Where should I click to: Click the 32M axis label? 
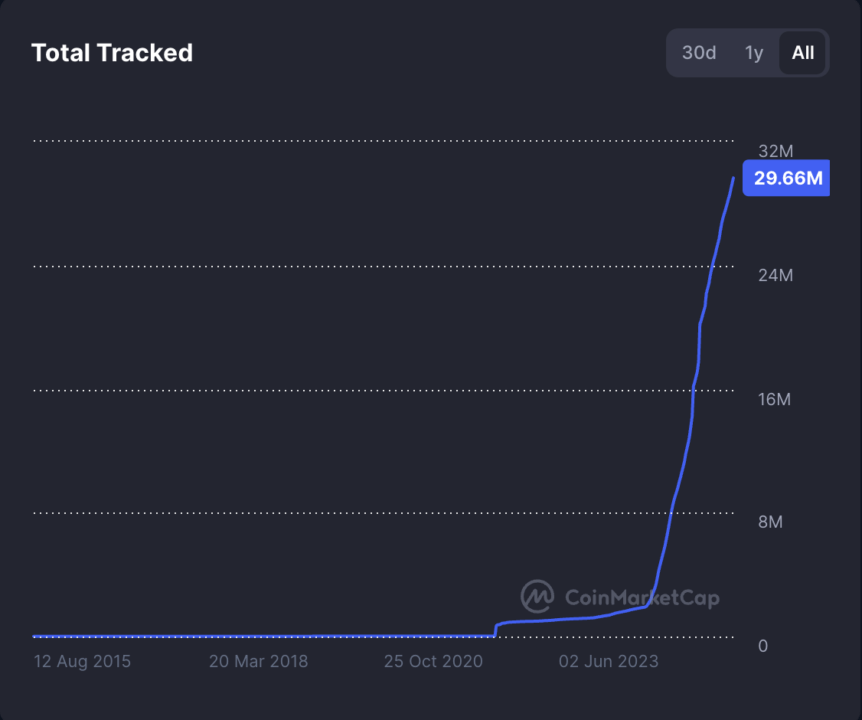click(x=775, y=151)
